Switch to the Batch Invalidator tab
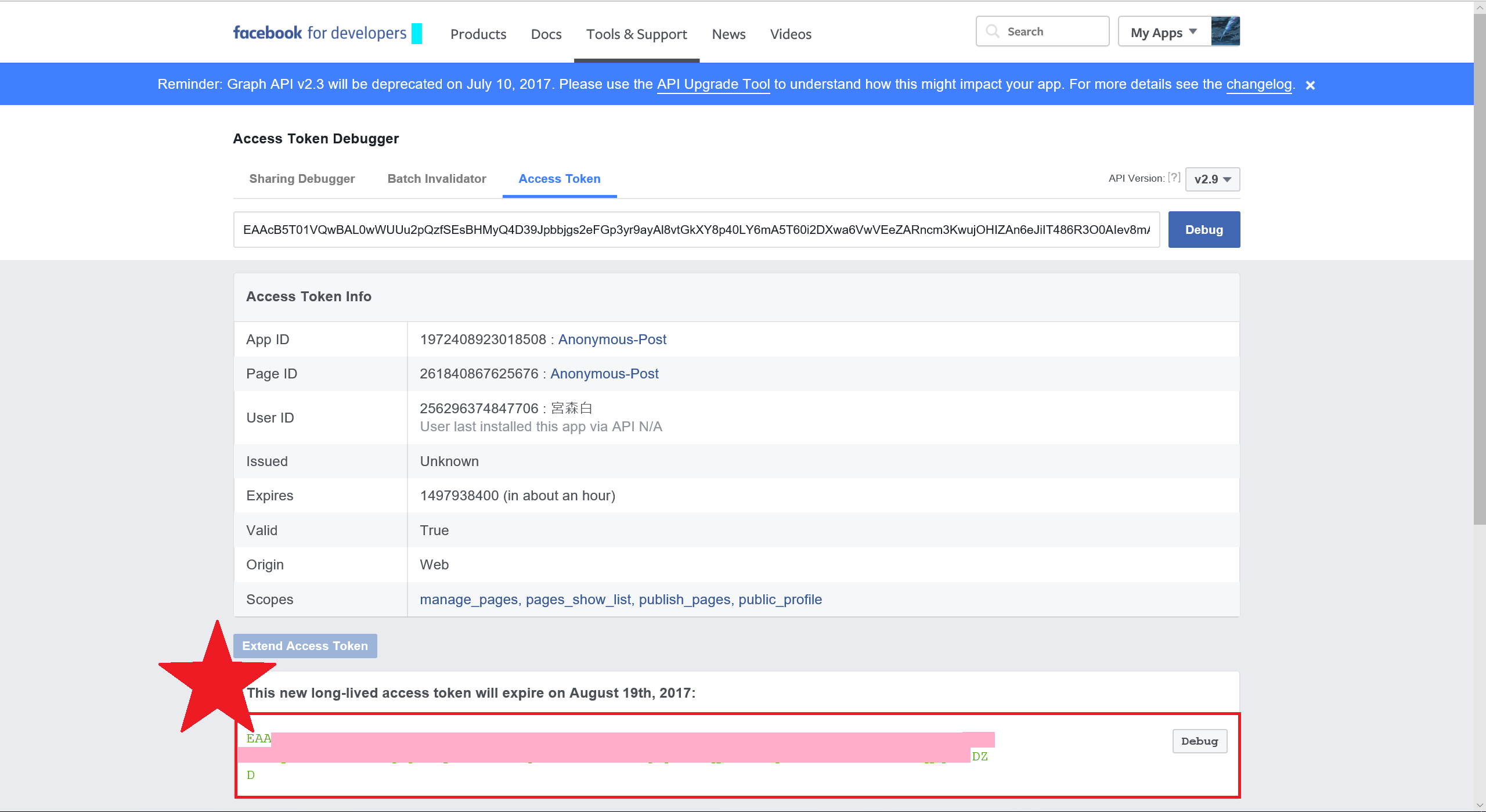 [437, 179]
